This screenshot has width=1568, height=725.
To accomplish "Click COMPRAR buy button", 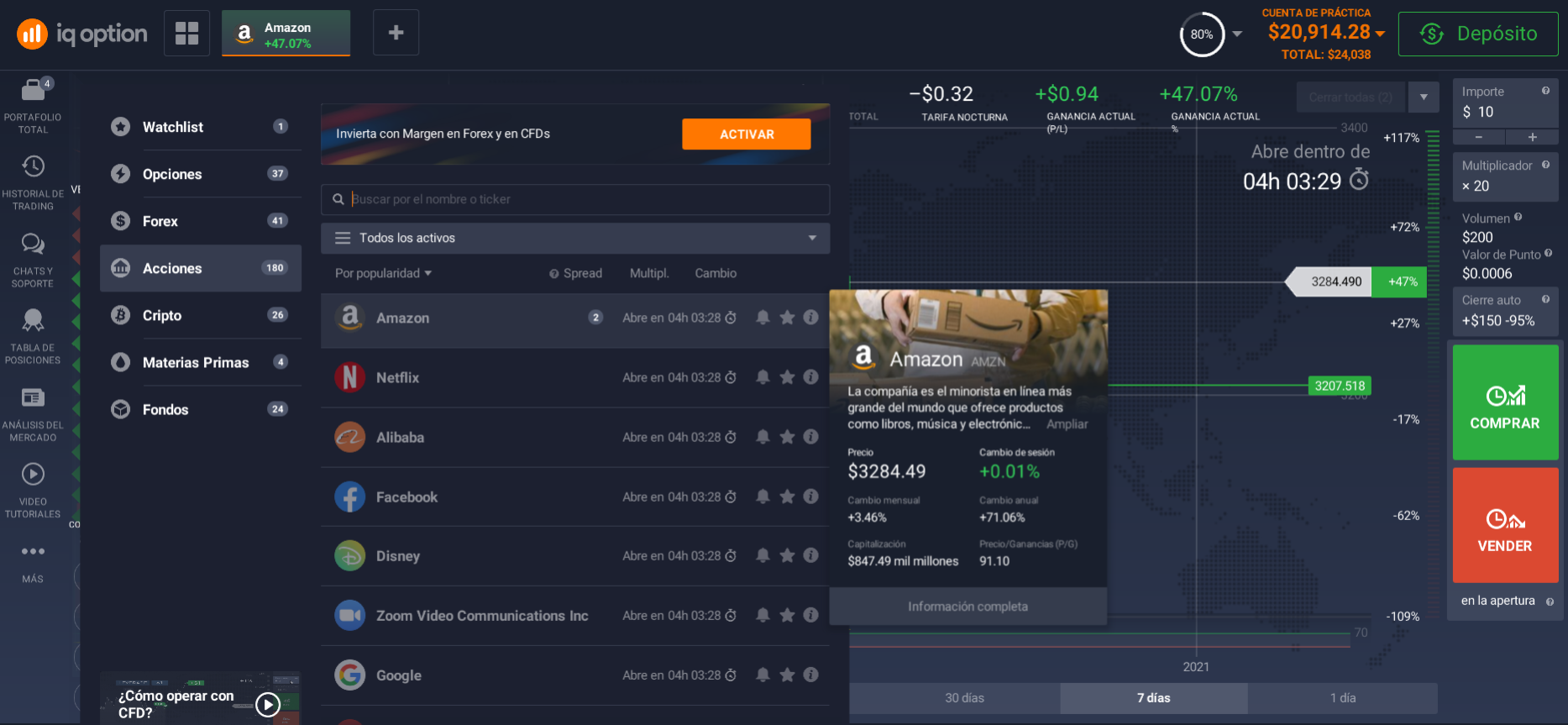I will point(1505,402).
